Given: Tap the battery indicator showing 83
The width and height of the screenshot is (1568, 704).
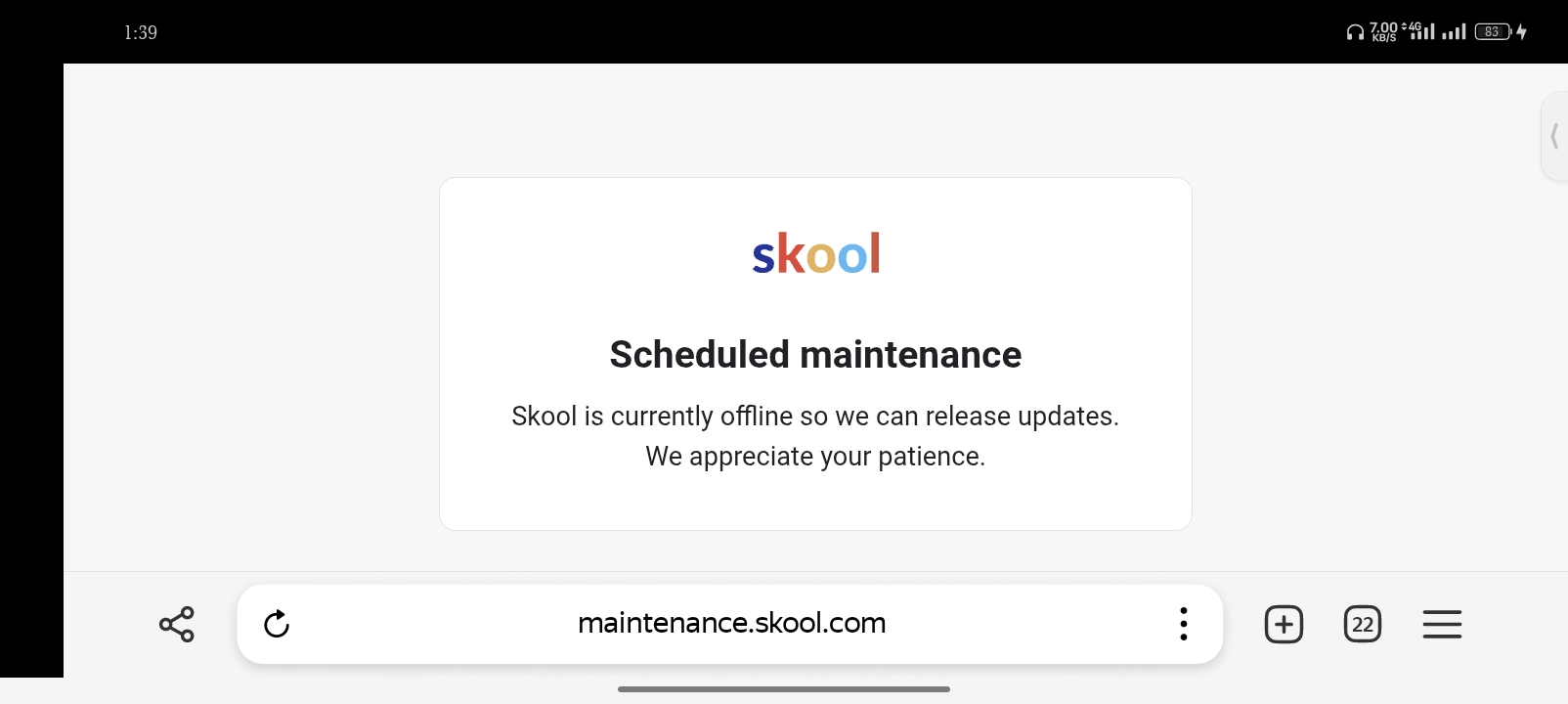Looking at the screenshot, I should 1493,32.
